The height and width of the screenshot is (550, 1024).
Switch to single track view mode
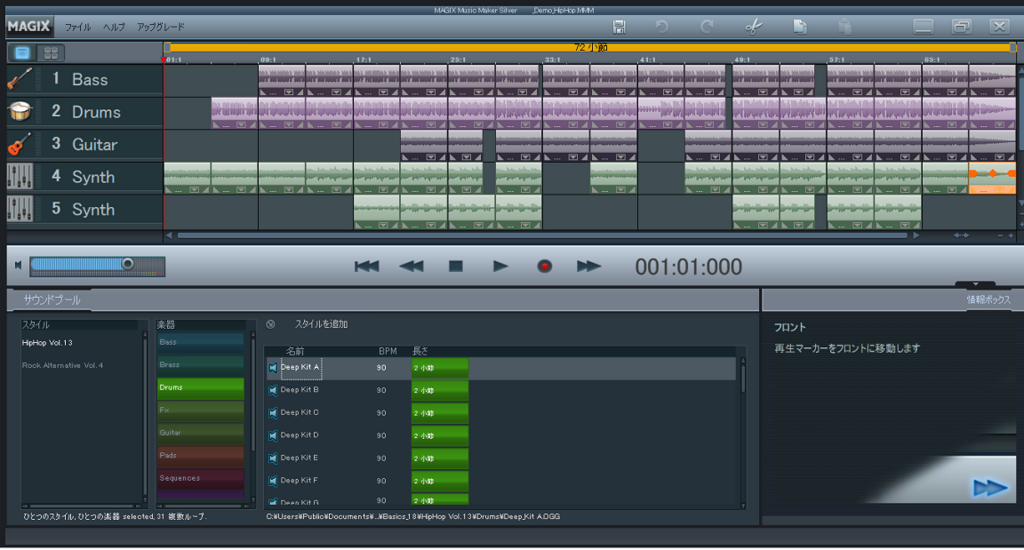point(22,52)
